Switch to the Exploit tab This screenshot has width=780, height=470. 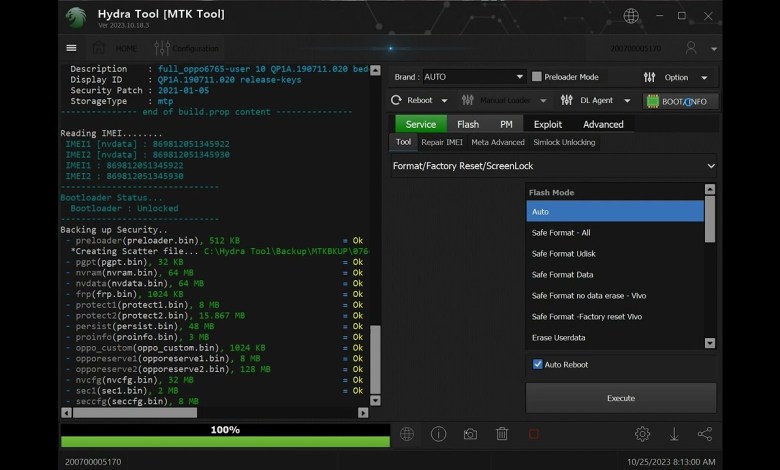tap(548, 124)
